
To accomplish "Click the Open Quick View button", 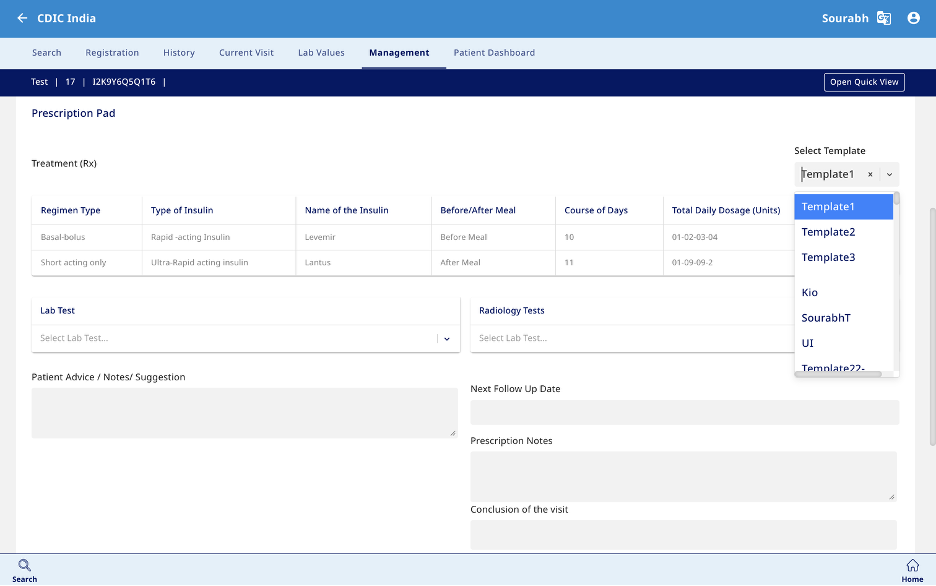I will [x=863, y=82].
